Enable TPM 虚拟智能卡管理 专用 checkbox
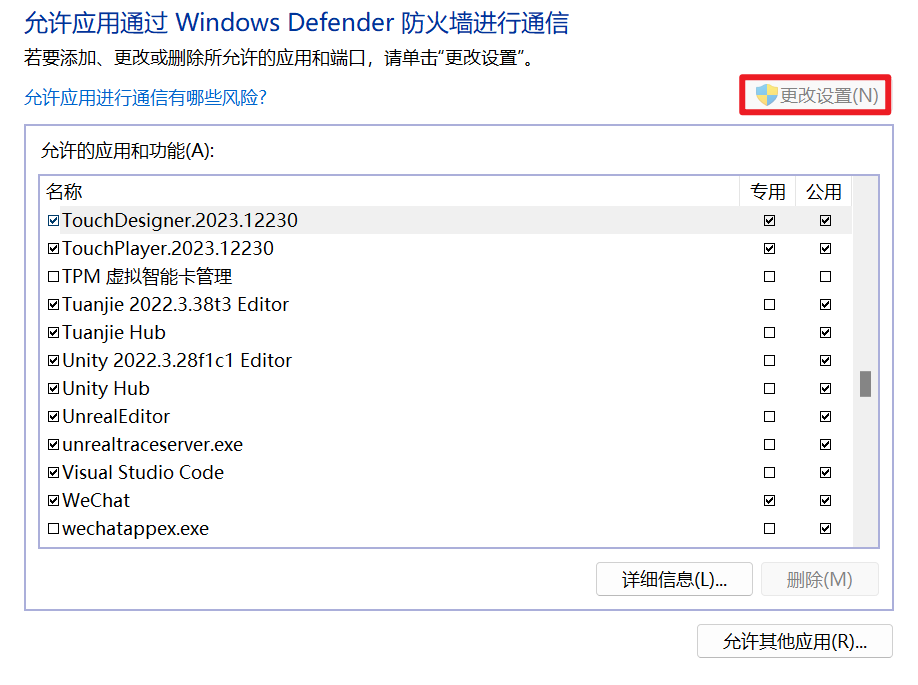 (769, 276)
